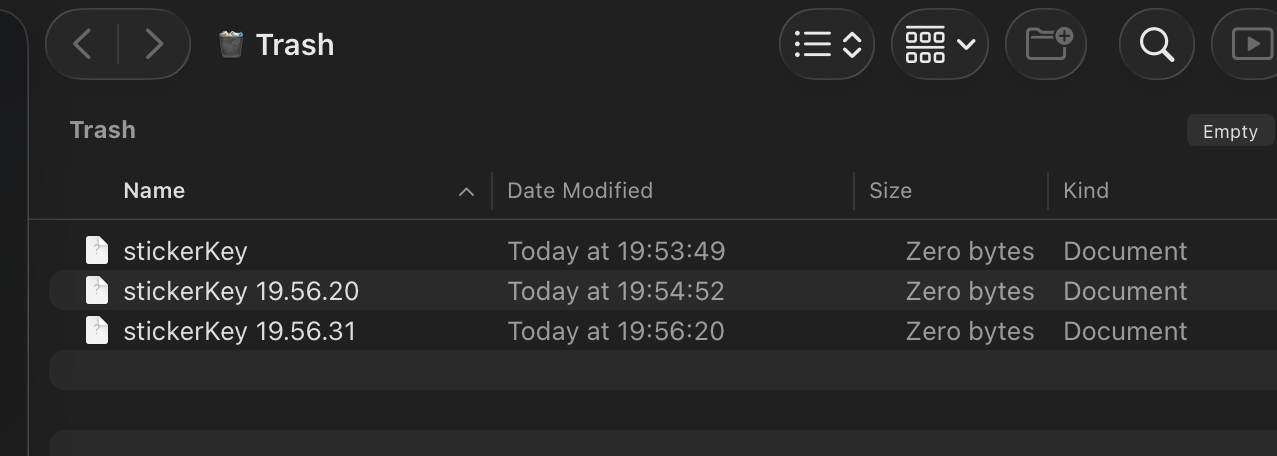Viewport: 1277px width, 456px height.
Task: Sort by Kind column header
Action: click(x=1086, y=191)
